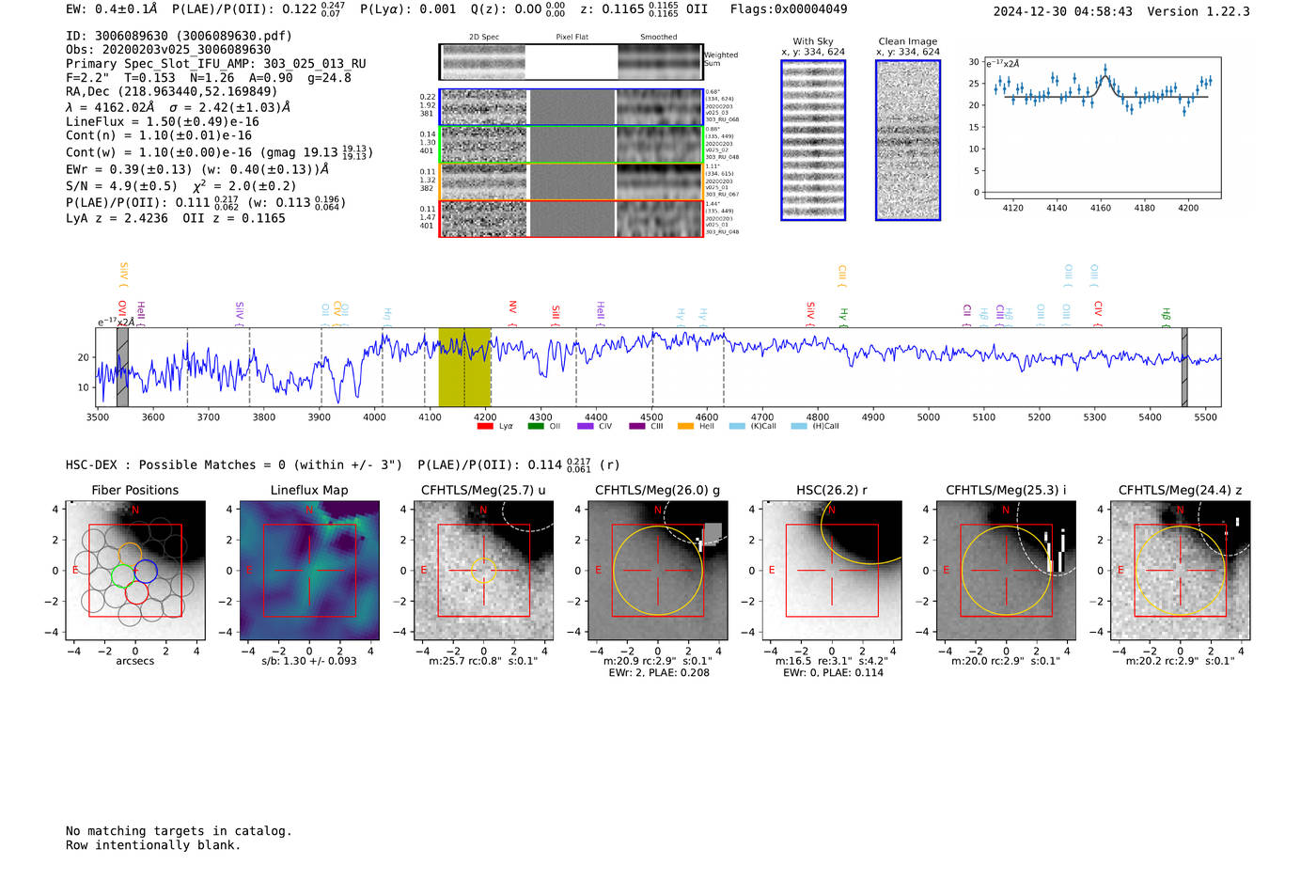The height and width of the screenshot is (896, 1316).
Task: Click the 'P(Lyα): 0.001' header value
Action: click(408, 9)
